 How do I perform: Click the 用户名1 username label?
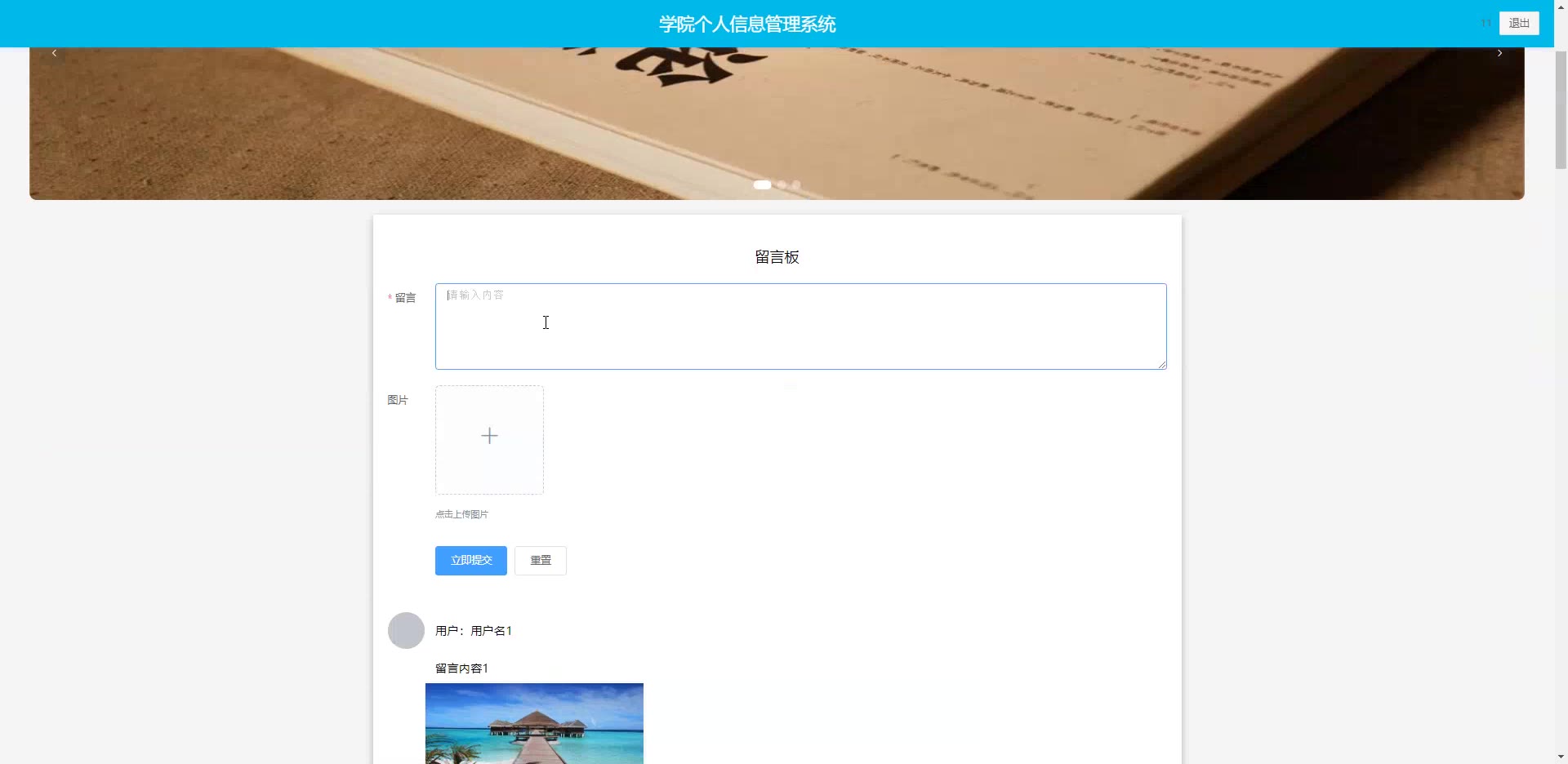pyautogui.click(x=491, y=631)
